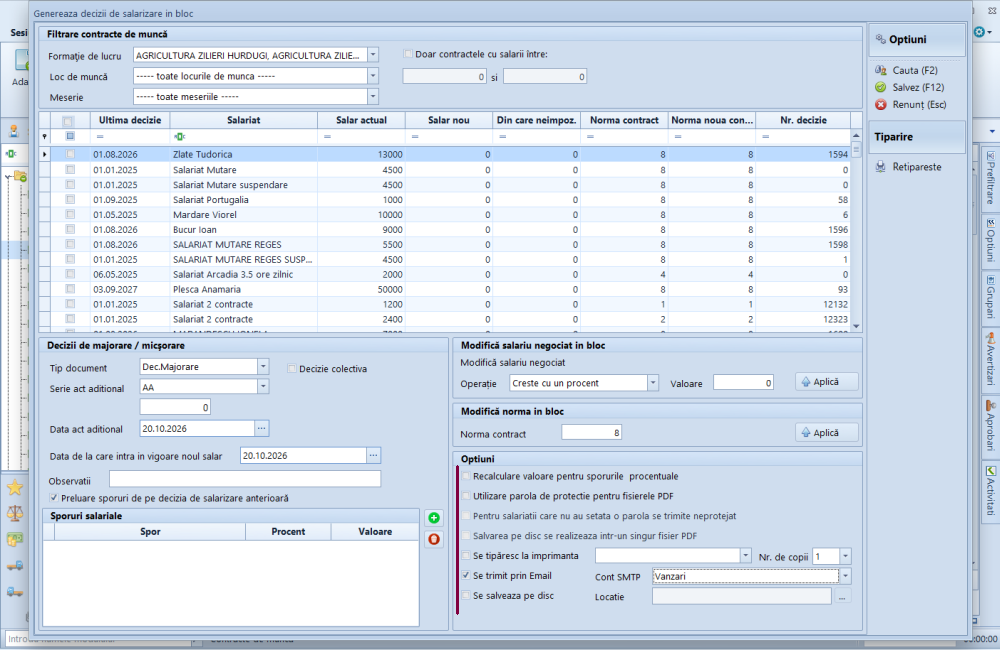Click the Nr. decizie column header
Viewport: 1000px width, 650px height.
(803, 120)
